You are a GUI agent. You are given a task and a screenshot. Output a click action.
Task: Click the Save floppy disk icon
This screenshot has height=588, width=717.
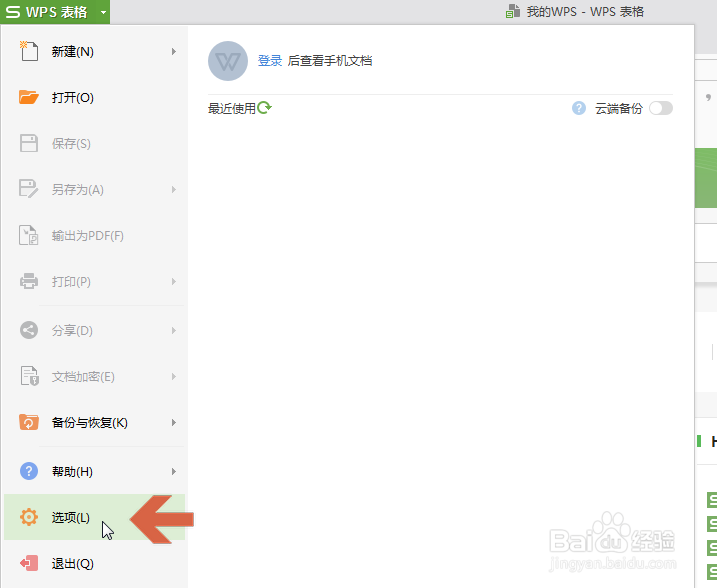click(29, 143)
